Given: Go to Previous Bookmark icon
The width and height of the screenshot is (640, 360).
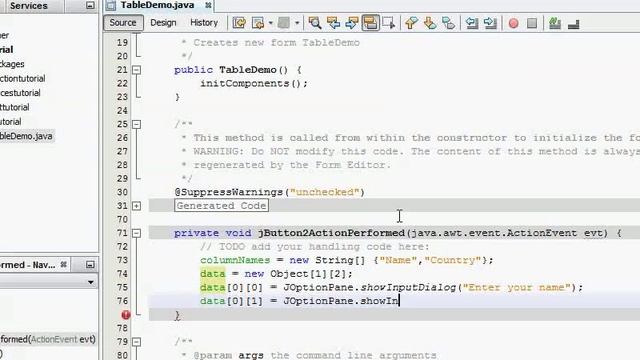Looking at the screenshot, I should click(411, 23).
